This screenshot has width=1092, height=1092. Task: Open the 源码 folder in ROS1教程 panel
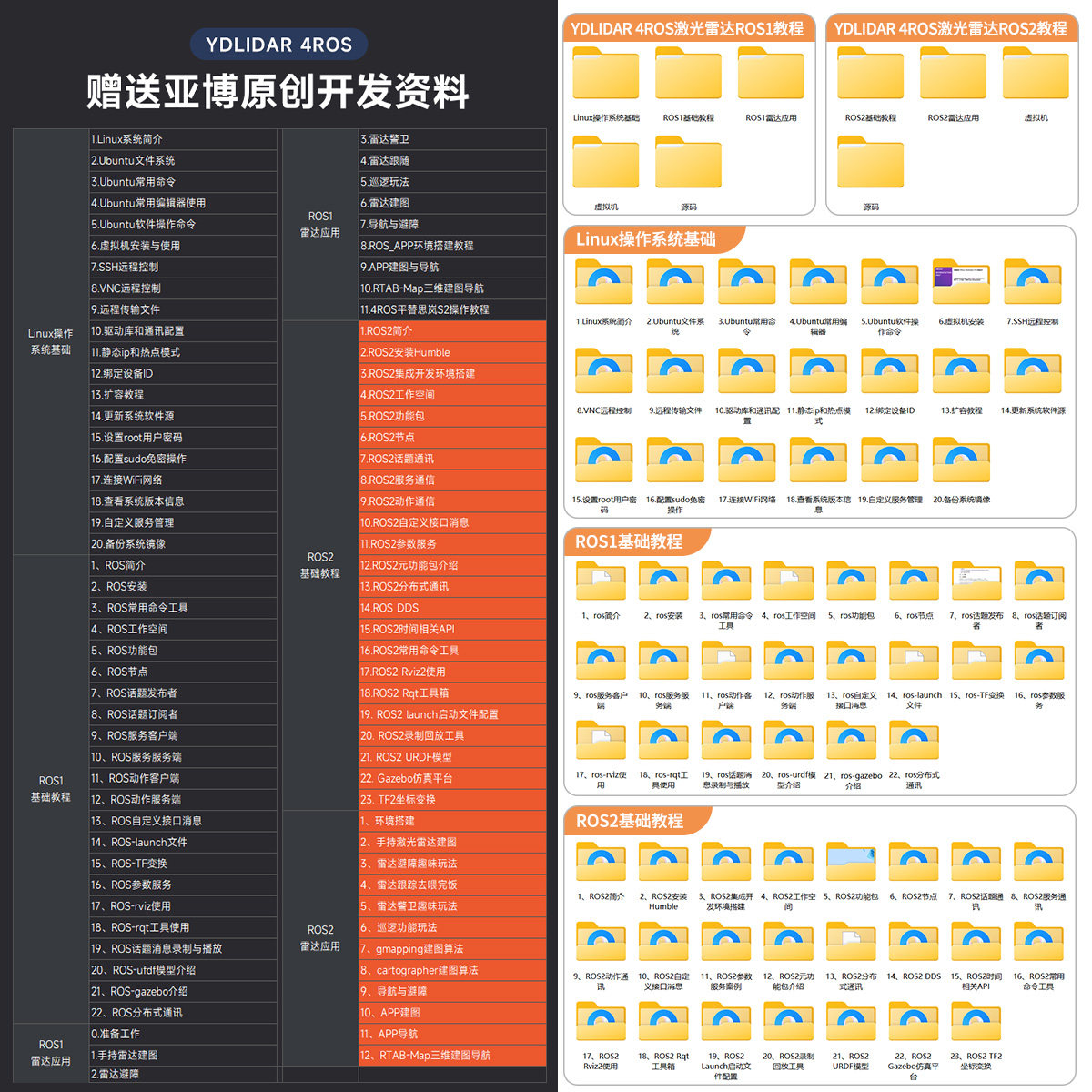(x=689, y=162)
